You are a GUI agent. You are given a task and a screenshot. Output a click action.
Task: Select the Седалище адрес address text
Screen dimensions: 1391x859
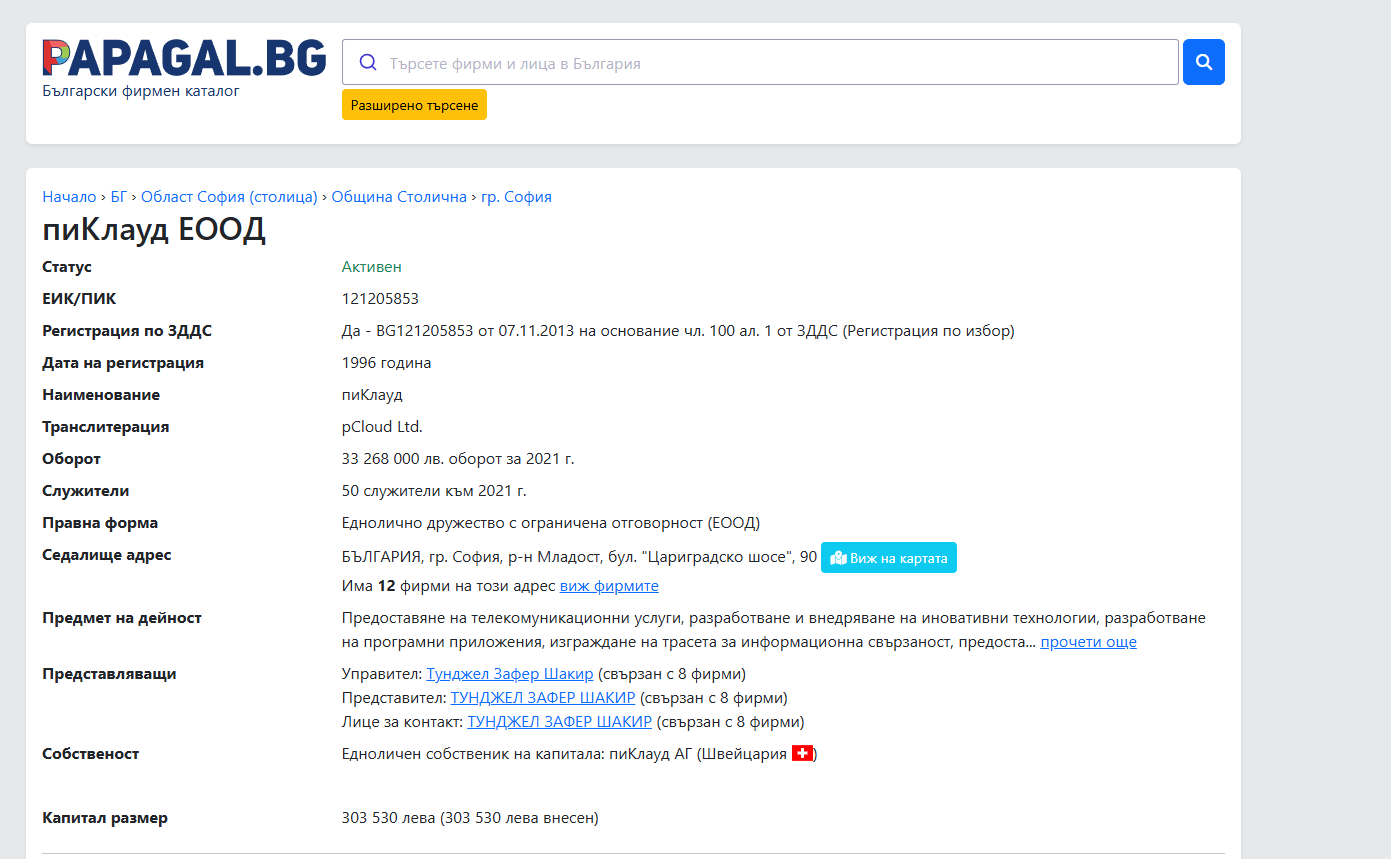pos(580,557)
